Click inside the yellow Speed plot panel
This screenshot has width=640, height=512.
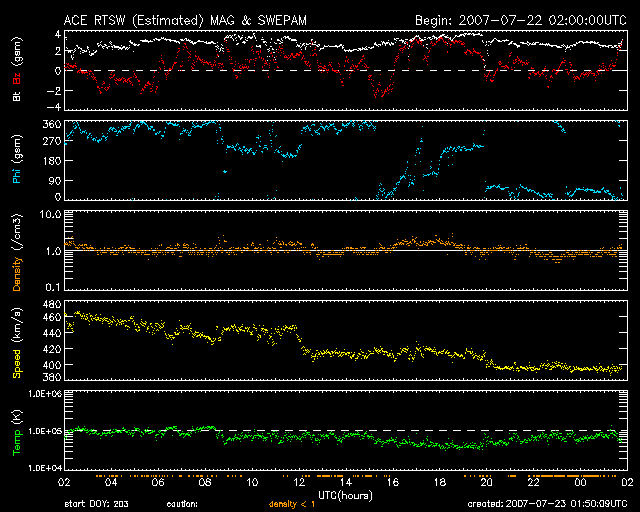[x=346, y=340]
